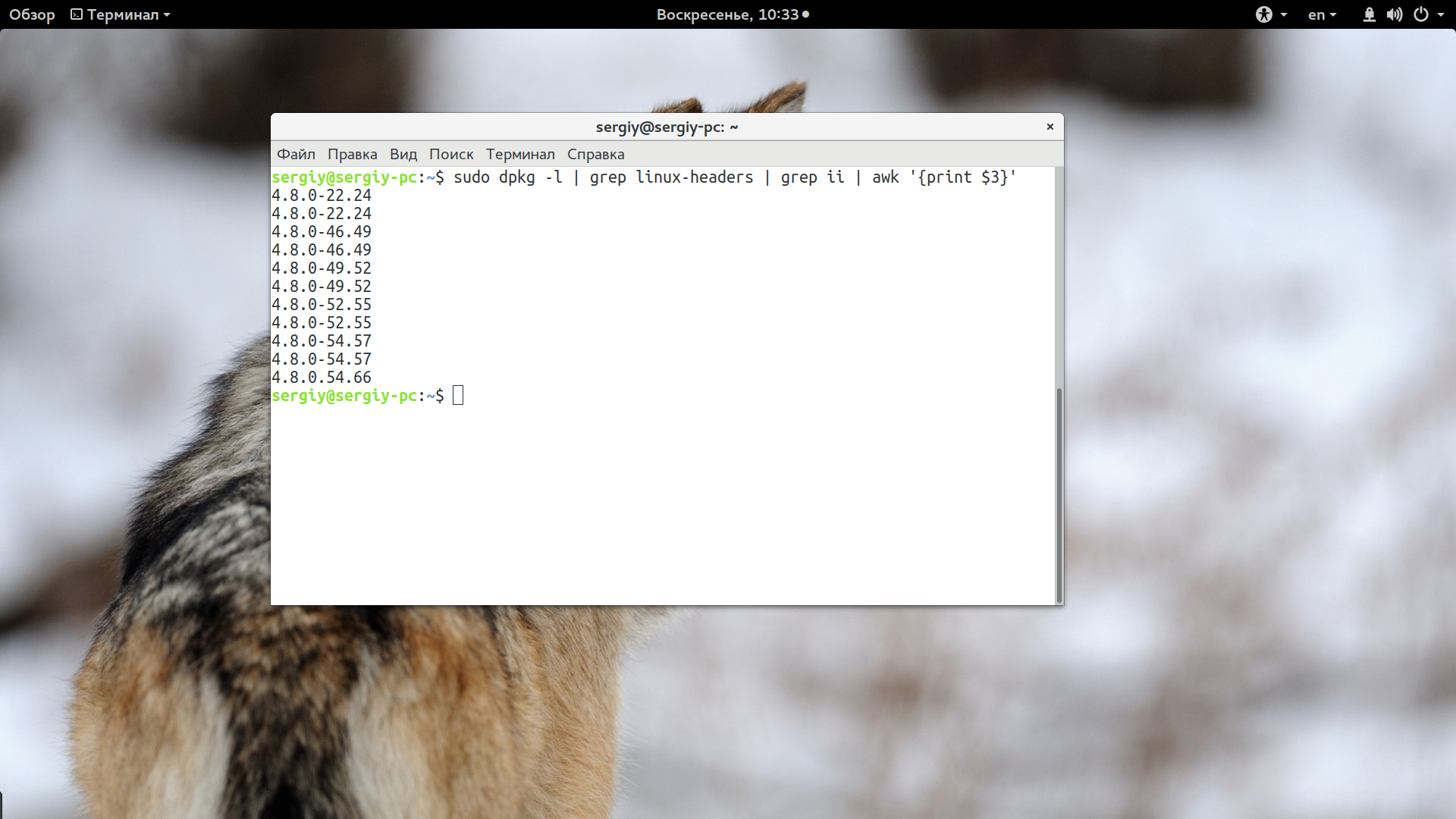The width and height of the screenshot is (1456, 819).
Task: Click the notifications bell icon
Action: tap(1369, 14)
